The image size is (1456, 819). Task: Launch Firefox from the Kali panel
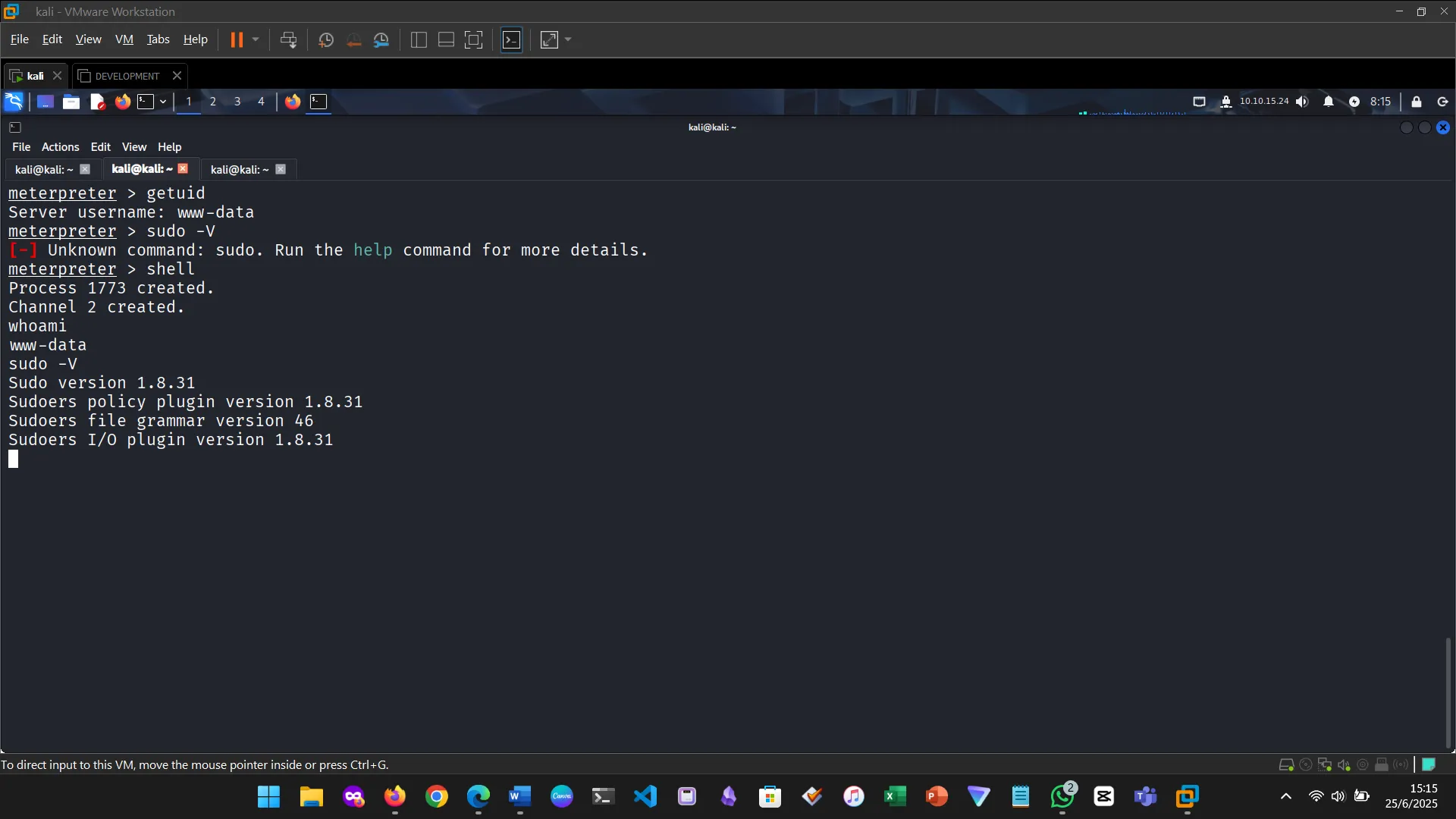(122, 102)
